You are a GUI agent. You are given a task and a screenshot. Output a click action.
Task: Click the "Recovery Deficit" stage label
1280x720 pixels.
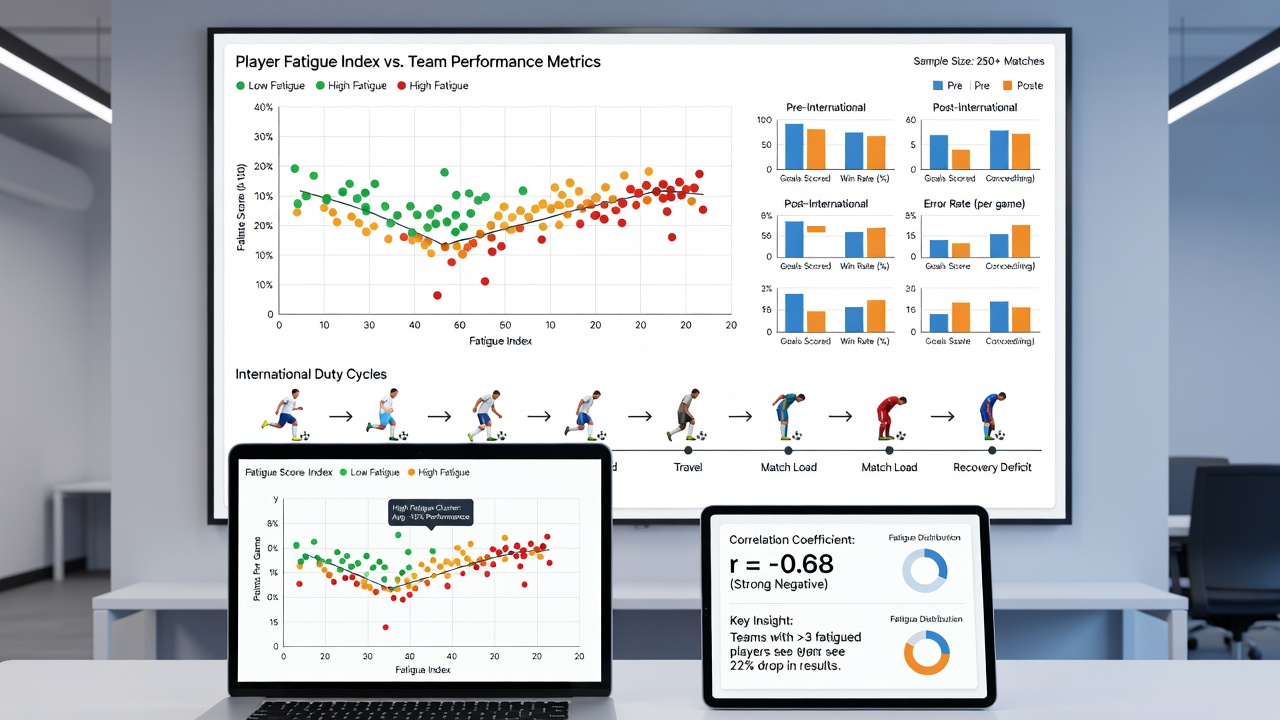(x=992, y=467)
